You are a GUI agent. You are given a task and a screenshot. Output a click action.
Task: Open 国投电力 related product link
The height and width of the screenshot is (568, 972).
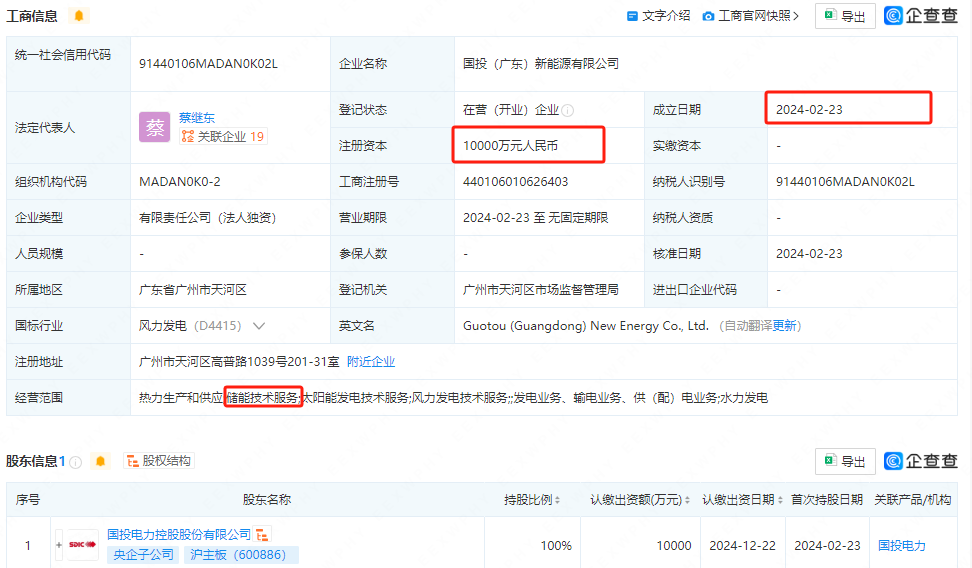pyautogui.click(x=902, y=546)
